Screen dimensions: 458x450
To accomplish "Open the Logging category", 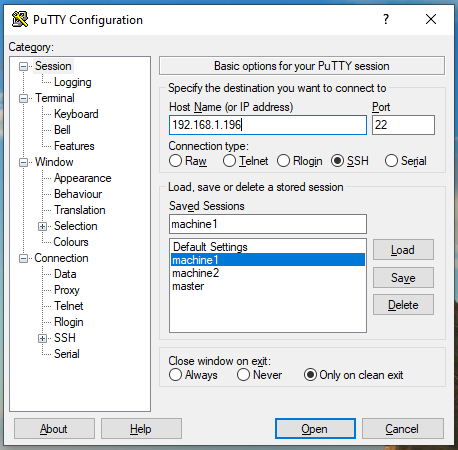I will click(73, 82).
